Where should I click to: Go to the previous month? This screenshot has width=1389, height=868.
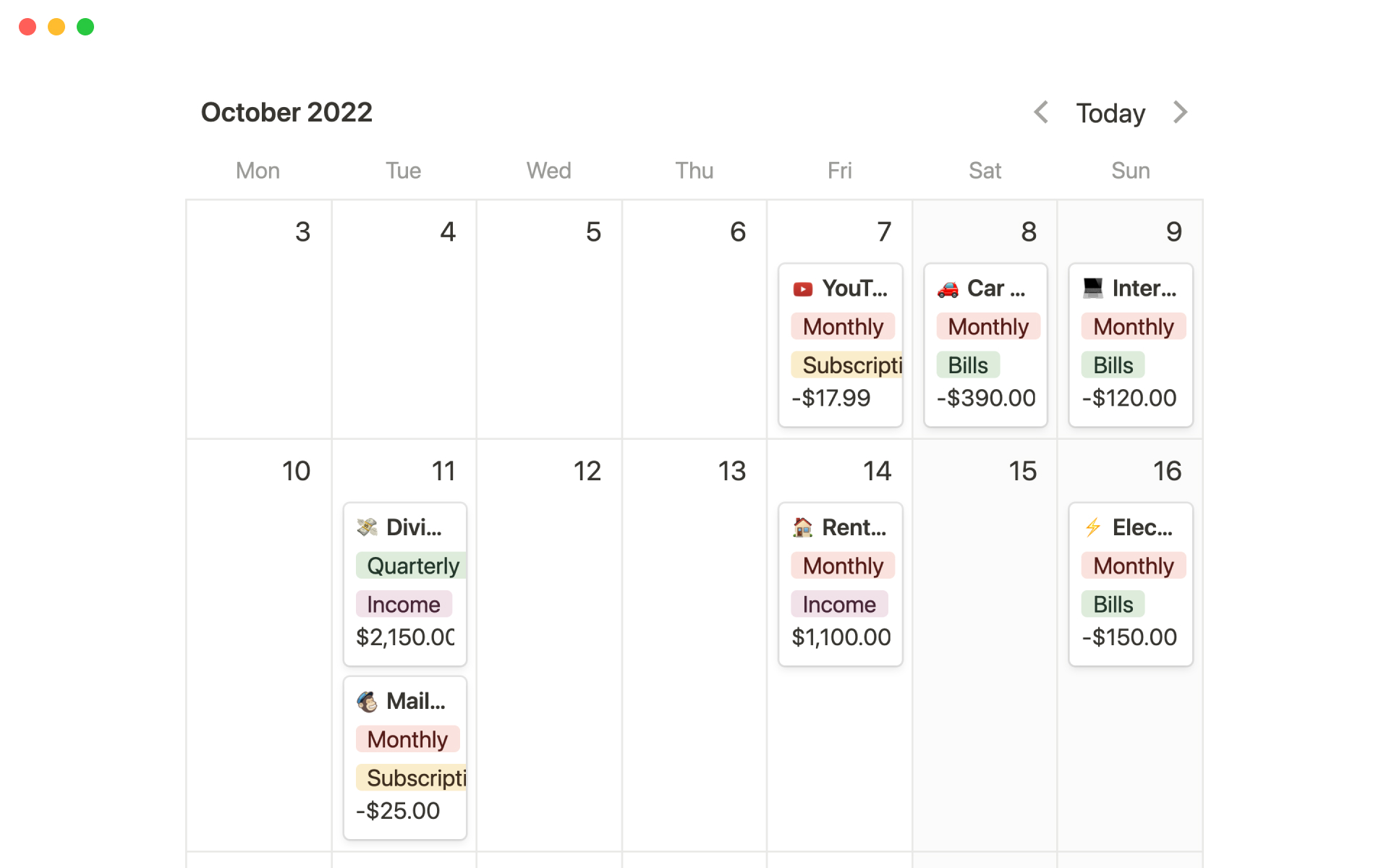(x=1041, y=112)
